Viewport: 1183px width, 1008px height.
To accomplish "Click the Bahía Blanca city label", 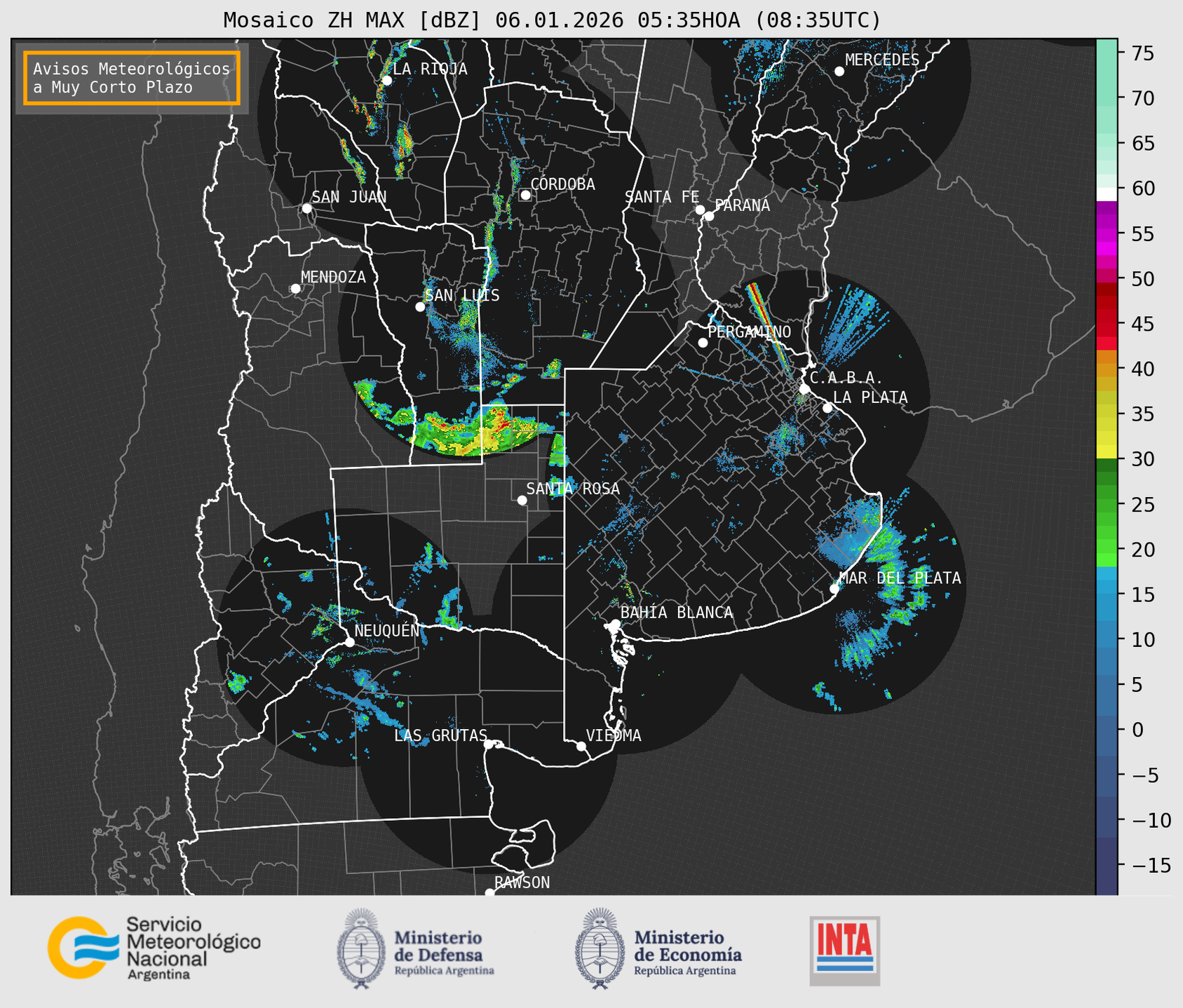I will [676, 613].
